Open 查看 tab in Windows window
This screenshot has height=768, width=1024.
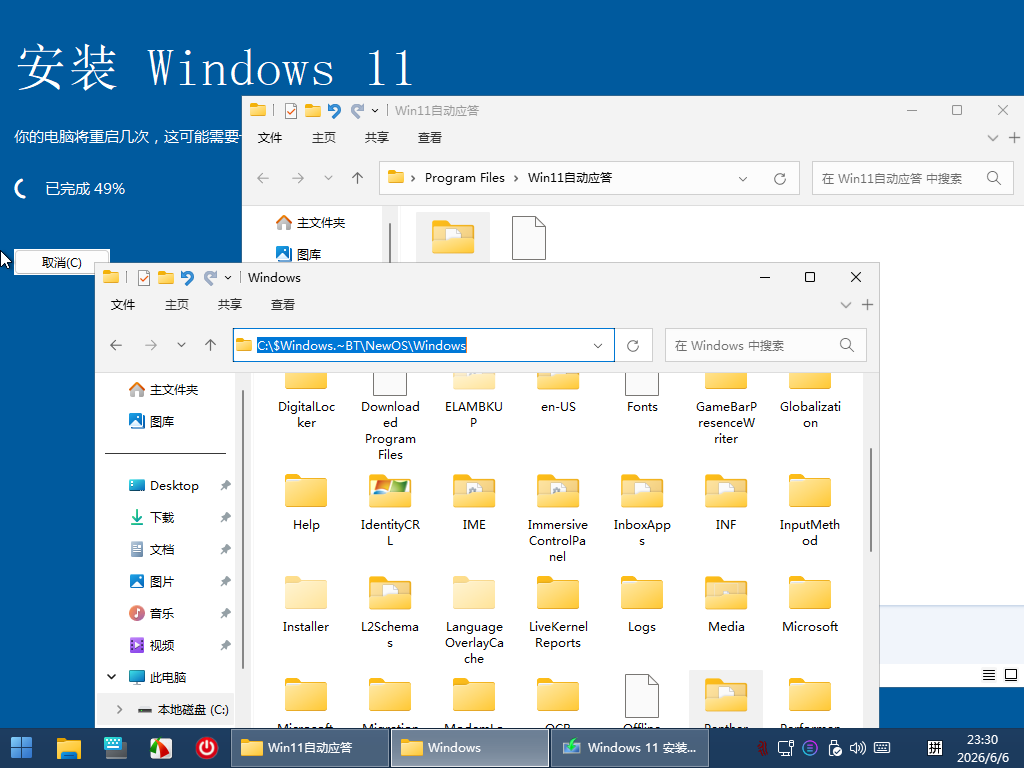[x=282, y=305]
